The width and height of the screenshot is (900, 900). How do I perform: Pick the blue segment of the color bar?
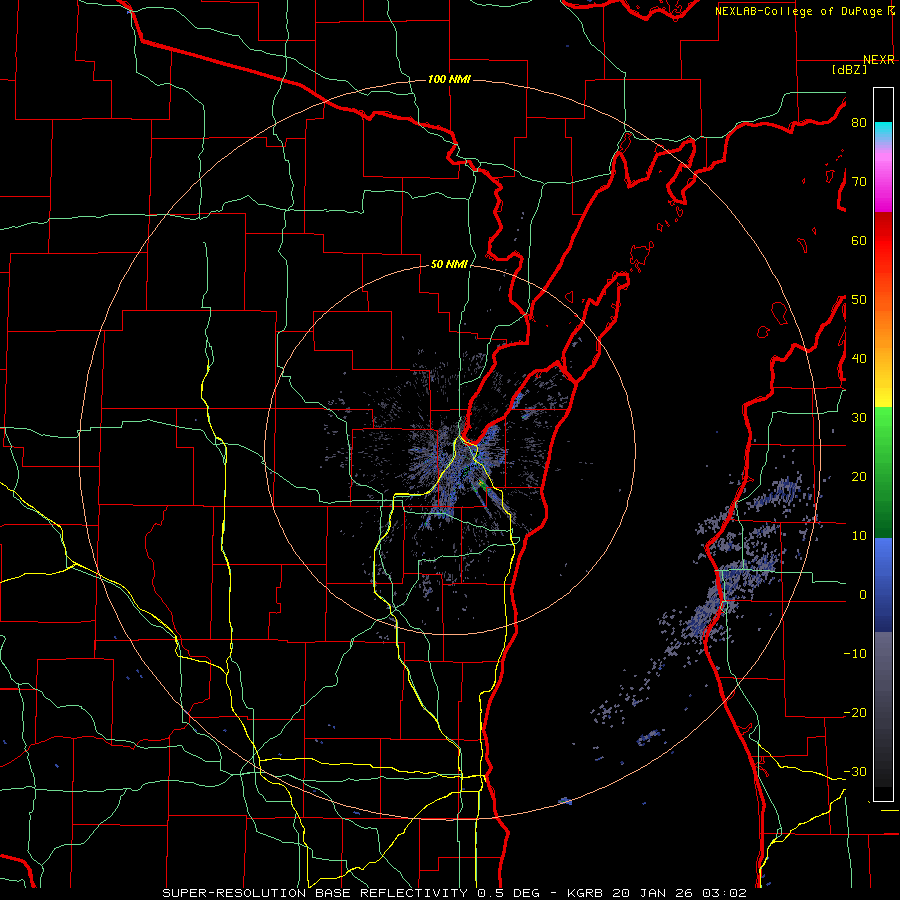tap(883, 584)
